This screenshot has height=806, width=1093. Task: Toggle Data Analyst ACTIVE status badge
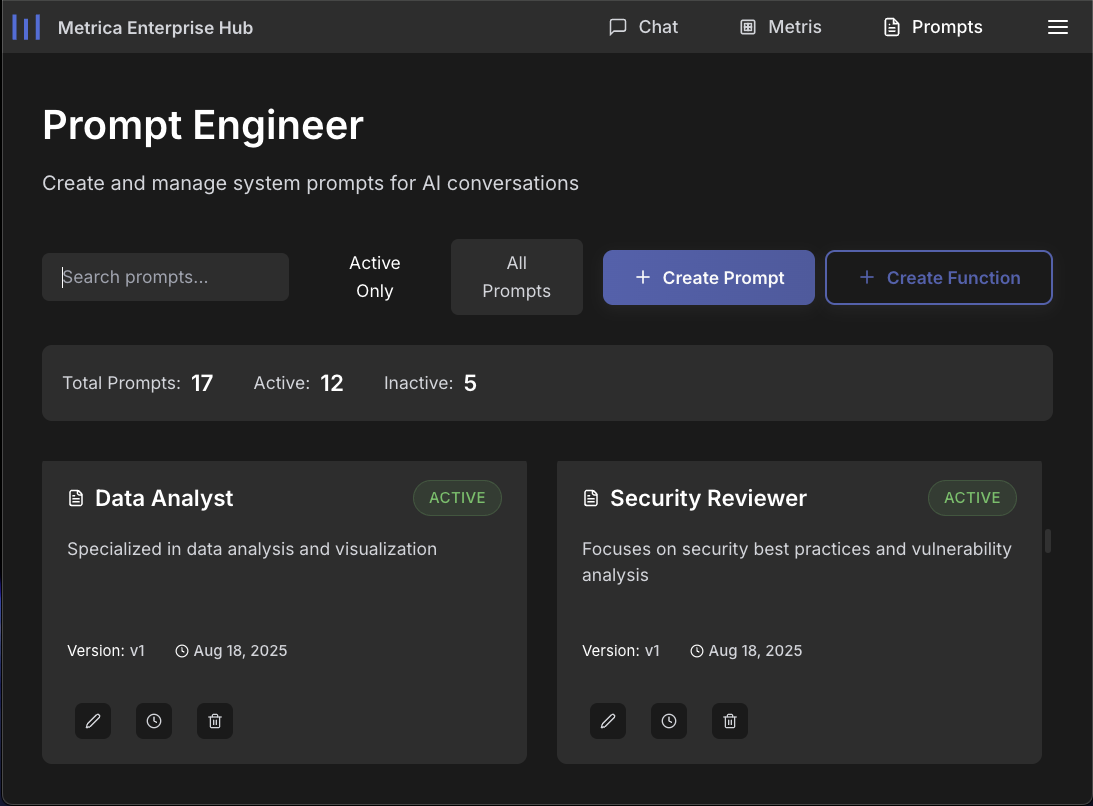pyautogui.click(x=457, y=498)
